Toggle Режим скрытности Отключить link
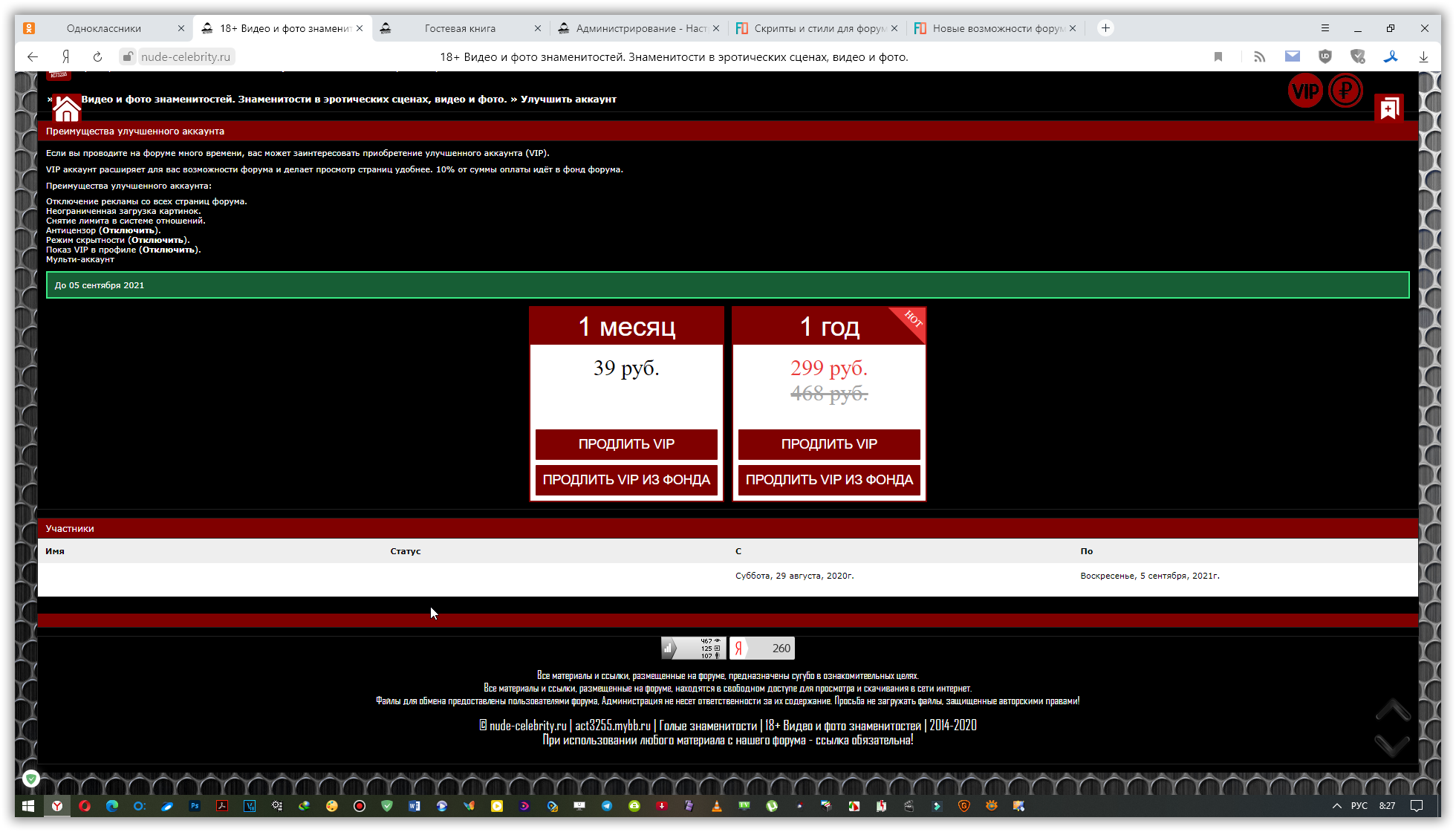Viewport: 1456px width, 832px height. 158,240
